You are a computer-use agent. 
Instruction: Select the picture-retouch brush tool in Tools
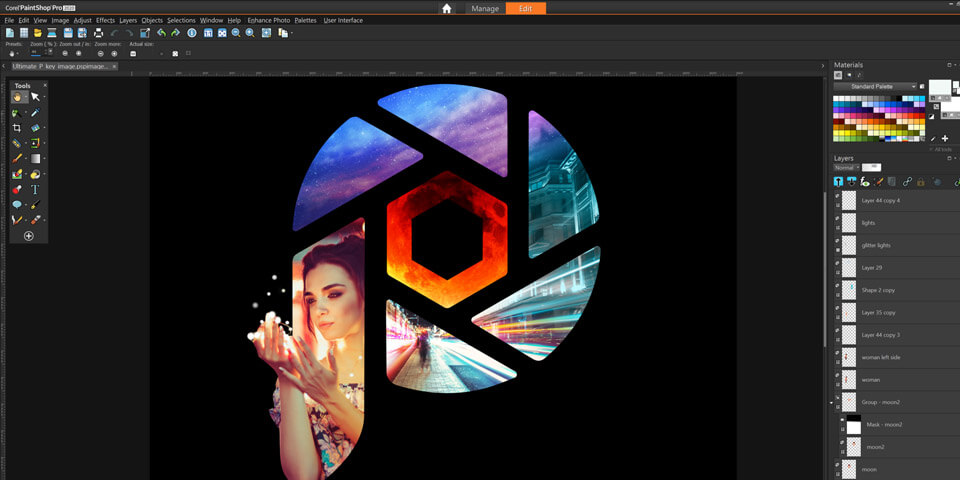[x=17, y=174]
